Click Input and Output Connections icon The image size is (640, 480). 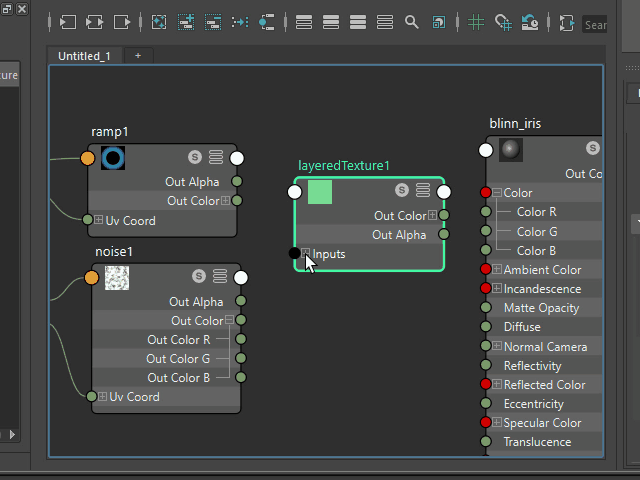point(95,21)
